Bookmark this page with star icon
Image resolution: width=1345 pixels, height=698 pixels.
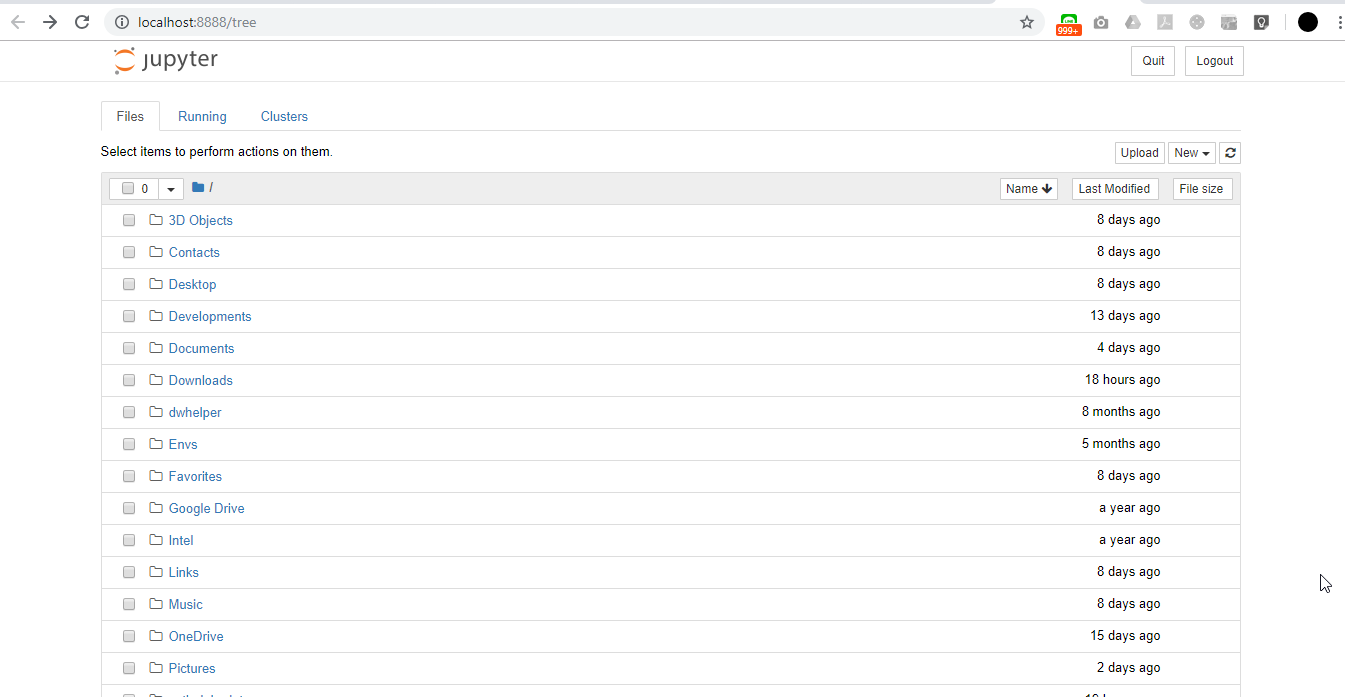[x=1026, y=22]
